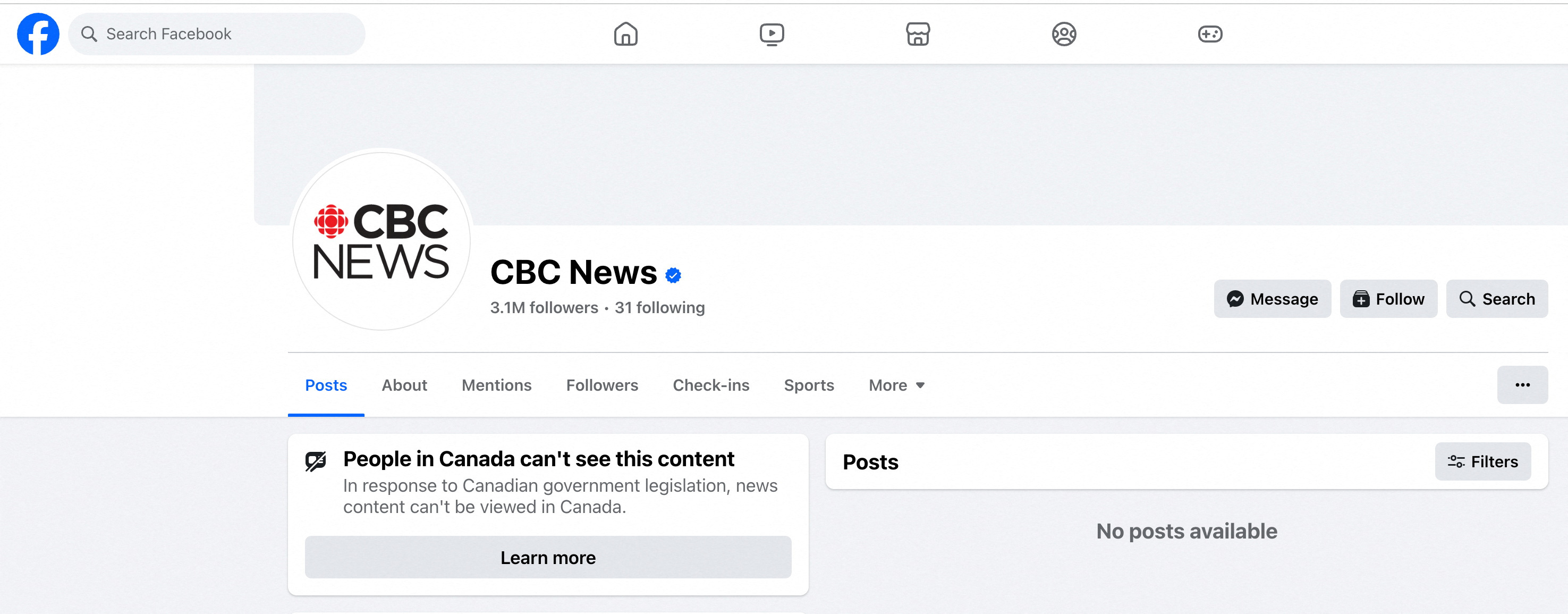Click the verified badge next to CBC News
Image resolution: width=1568 pixels, height=614 pixels.
673,275
